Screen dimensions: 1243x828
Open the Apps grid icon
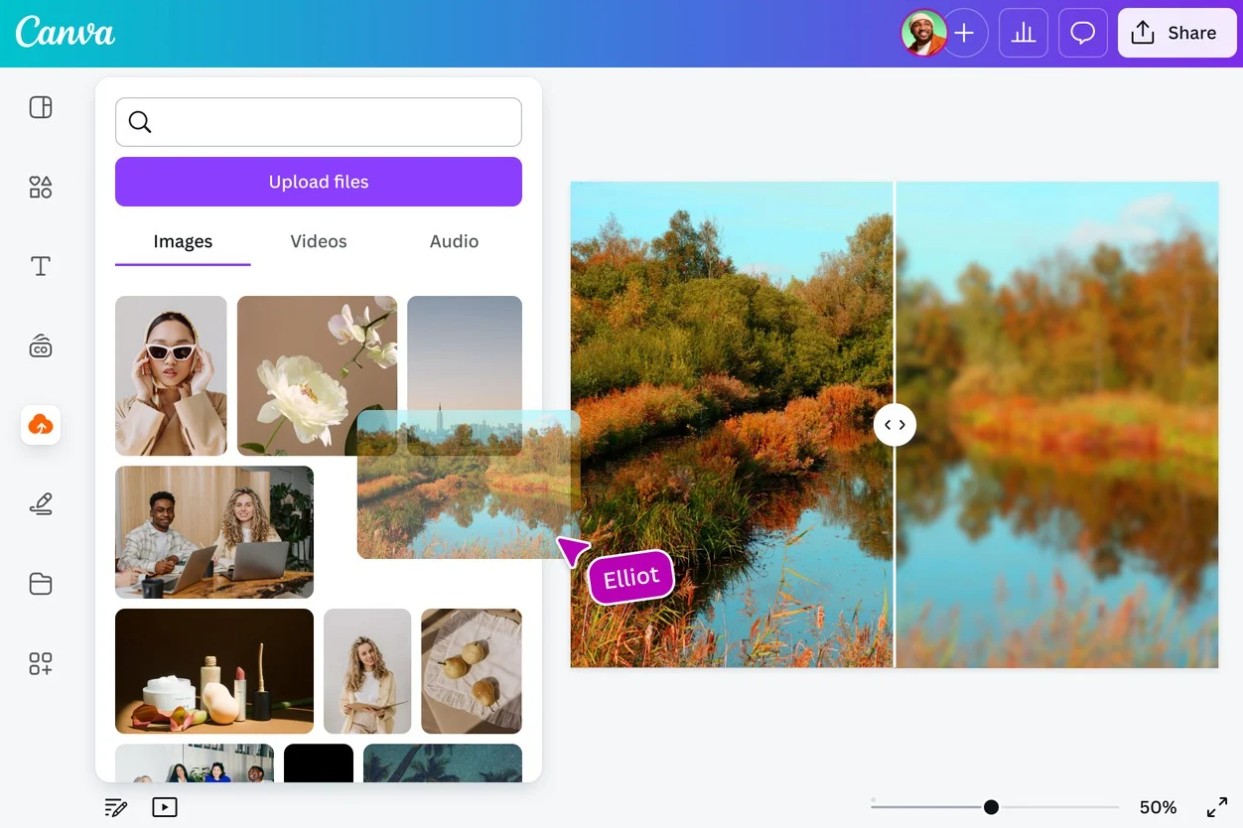click(x=40, y=663)
